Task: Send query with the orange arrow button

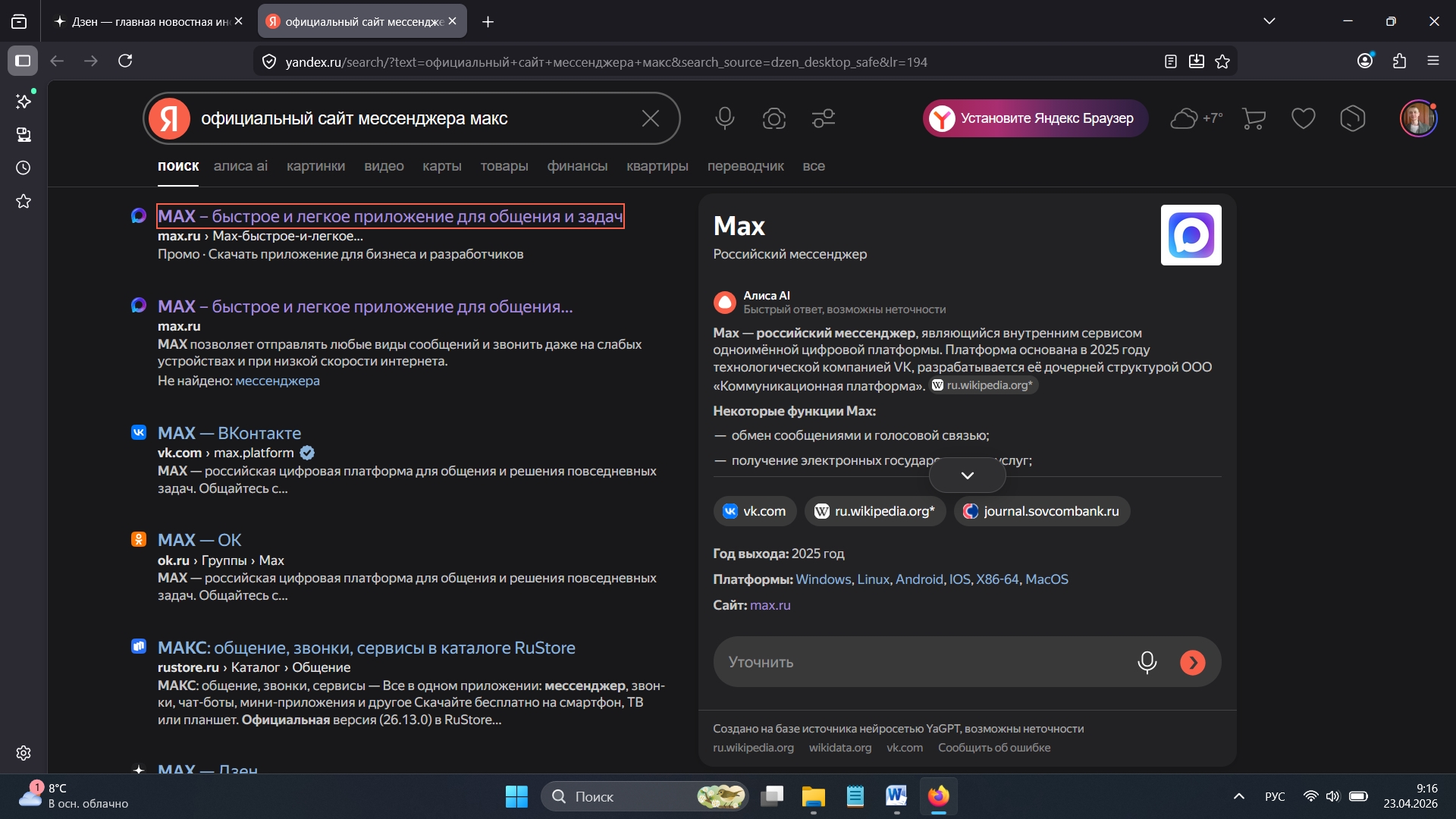Action: [1193, 662]
